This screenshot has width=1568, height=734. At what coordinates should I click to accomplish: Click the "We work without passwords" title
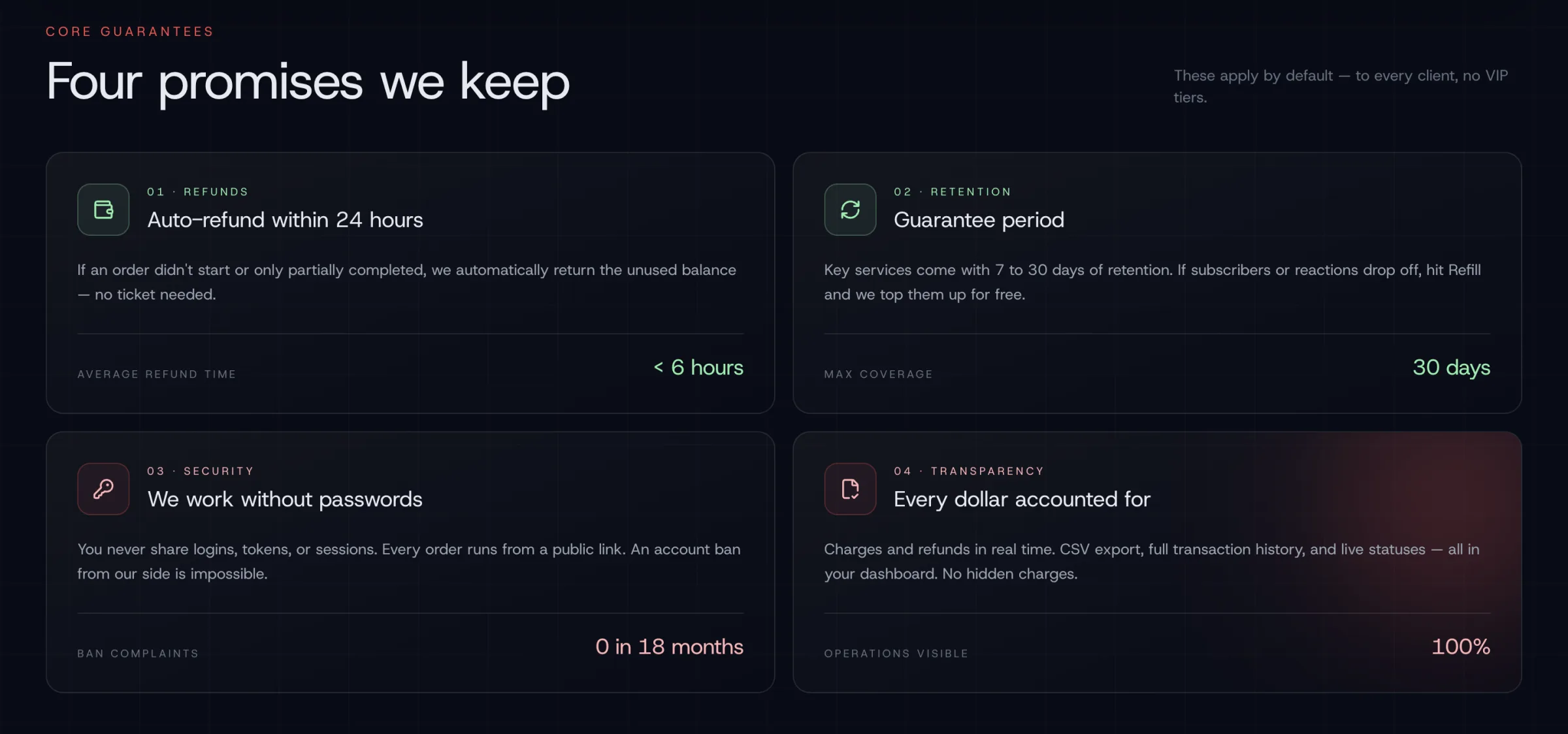click(285, 500)
